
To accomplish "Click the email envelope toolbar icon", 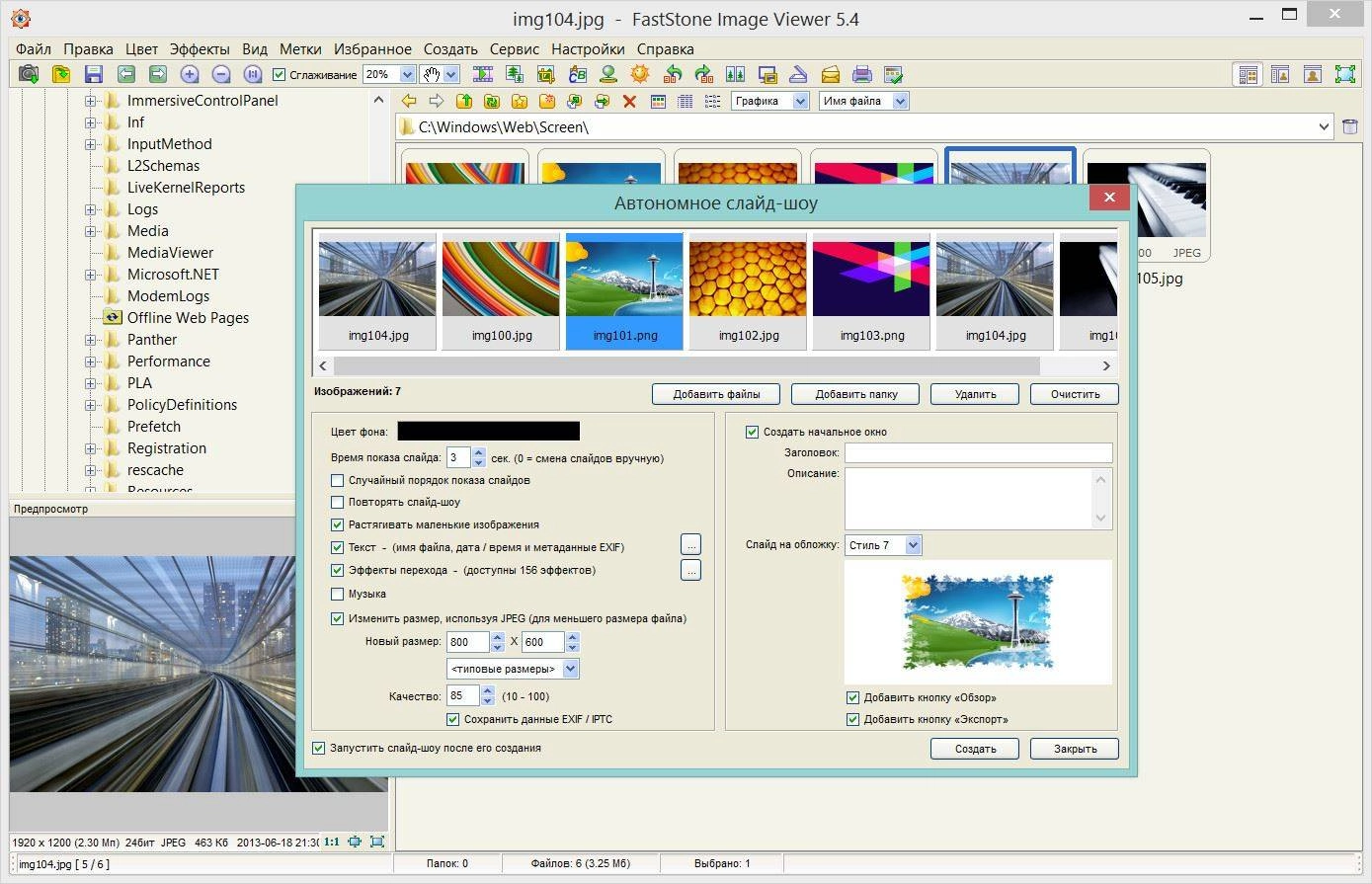I will point(830,74).
